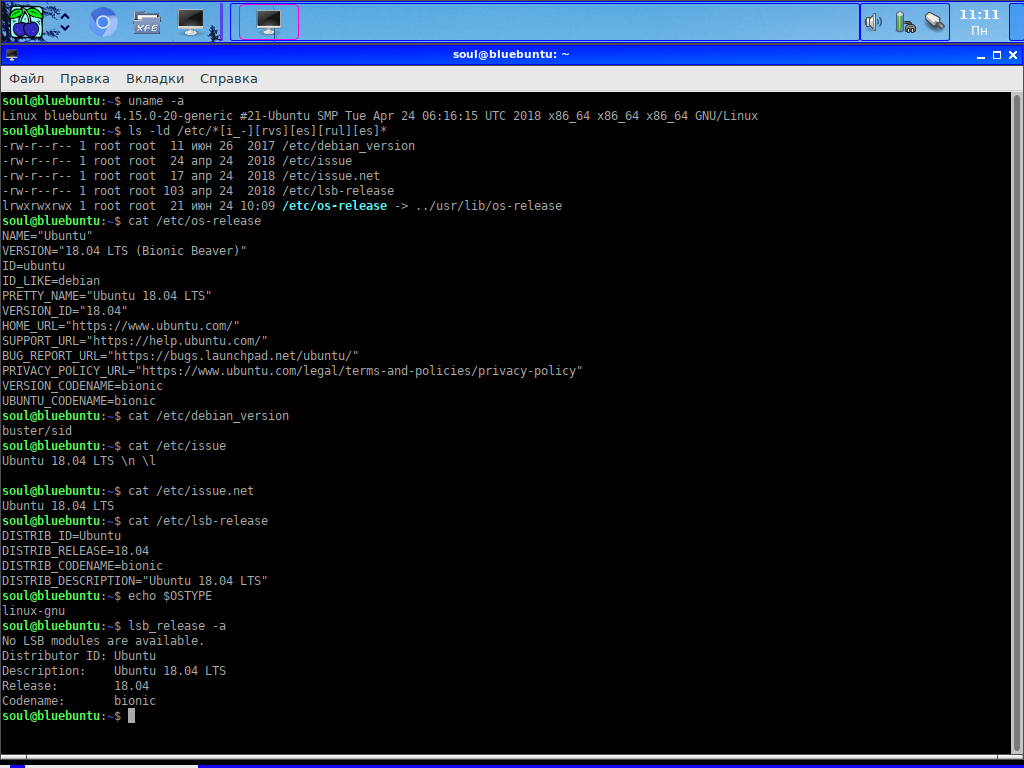Open the blueberry applications menu icon
Screen dimensions: 1024x768
coord(26,22)
